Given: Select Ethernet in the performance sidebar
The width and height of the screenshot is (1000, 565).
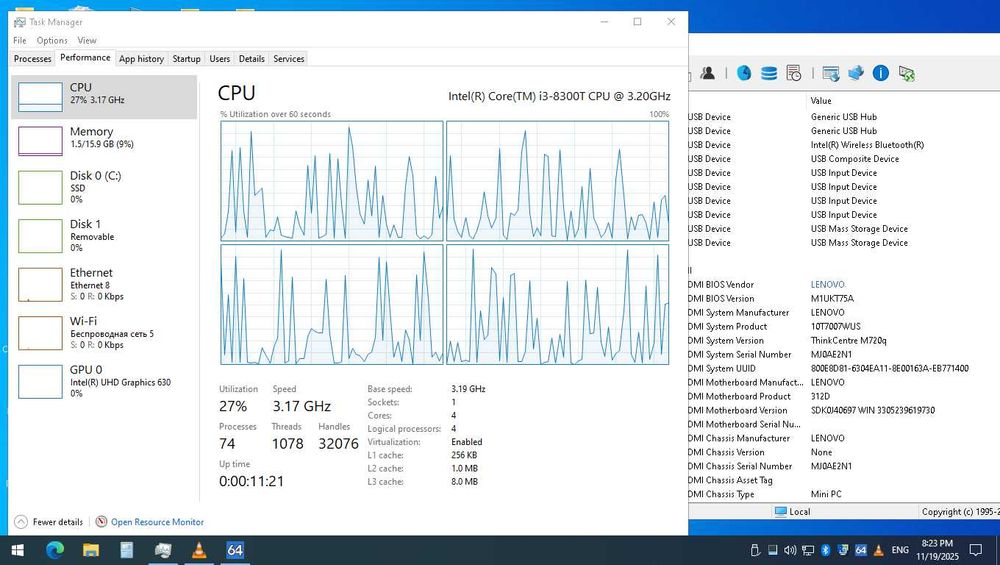Looking at the screenshot, I should click(x=104, y=284).
